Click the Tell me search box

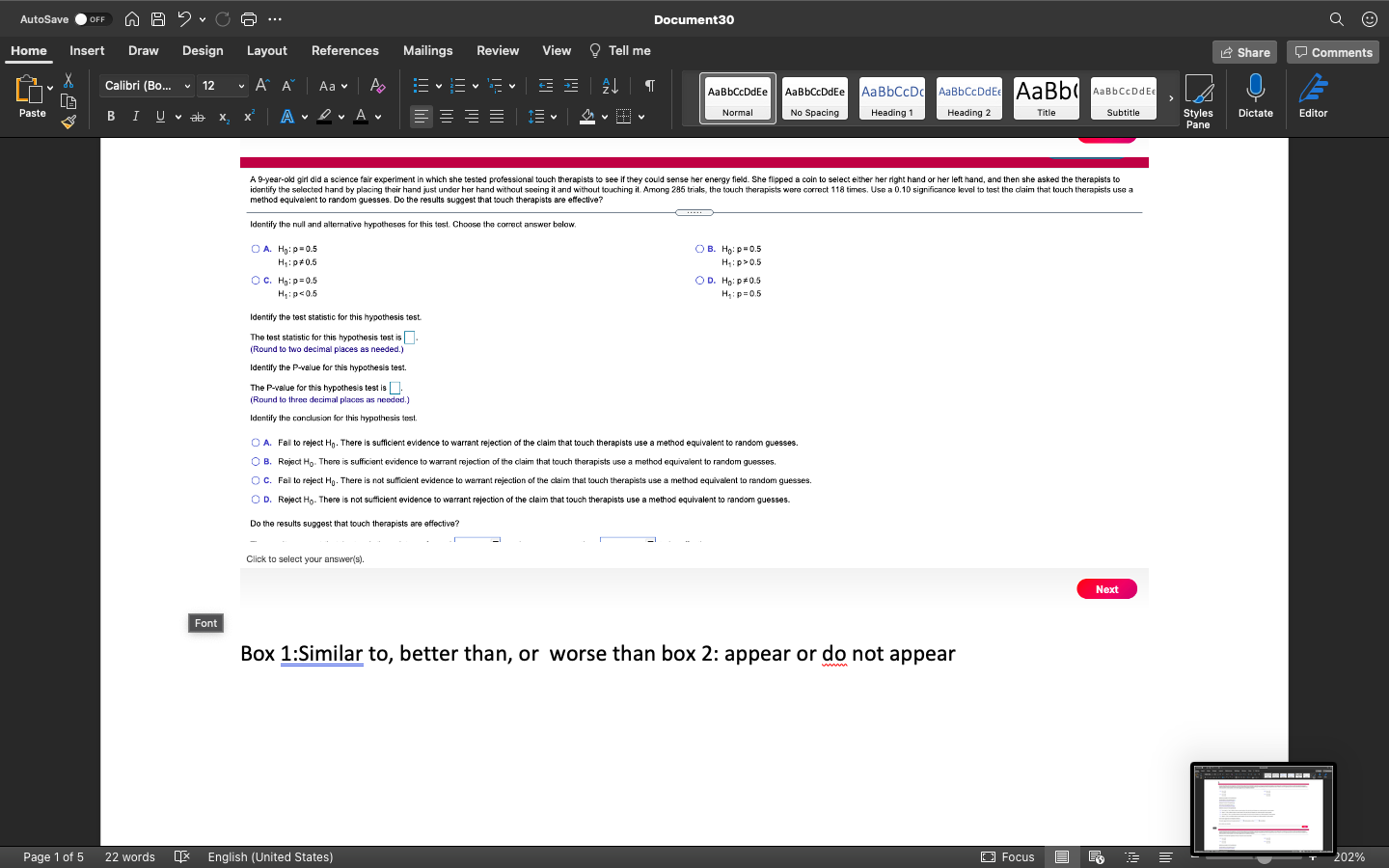(x=620, y=50)
